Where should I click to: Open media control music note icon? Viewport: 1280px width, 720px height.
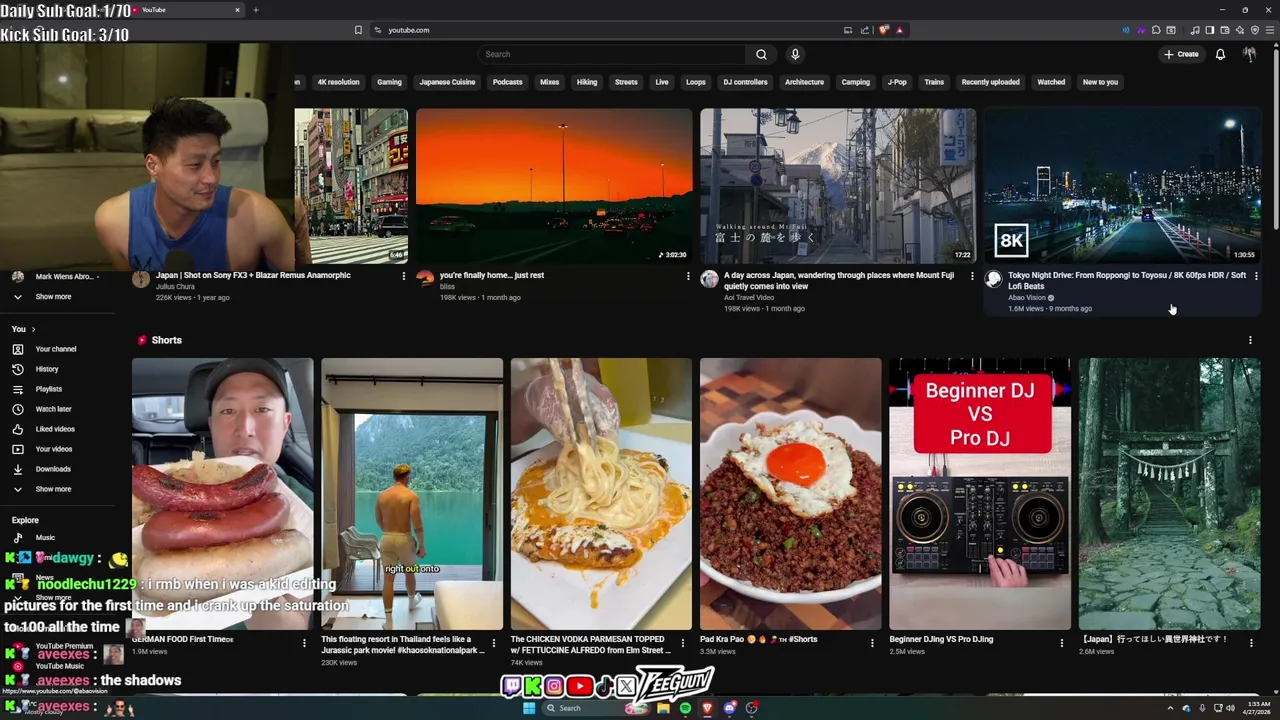pyautogui.click(x=1194, y=30)
